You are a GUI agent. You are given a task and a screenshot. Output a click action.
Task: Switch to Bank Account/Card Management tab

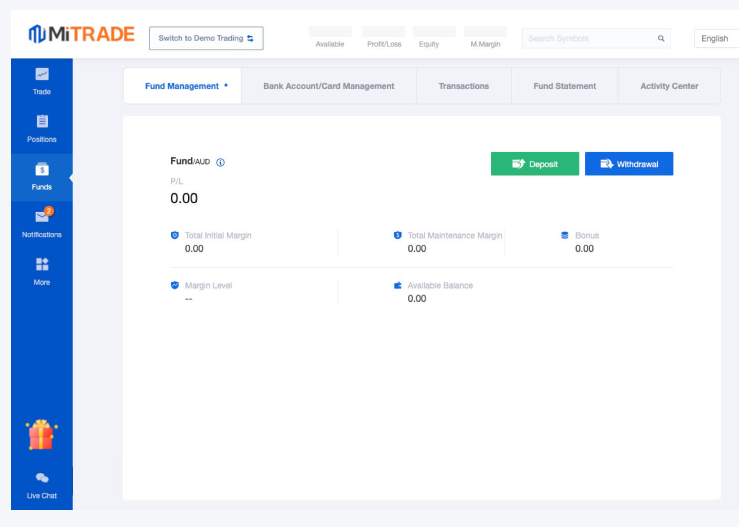[x=328, y=86]
